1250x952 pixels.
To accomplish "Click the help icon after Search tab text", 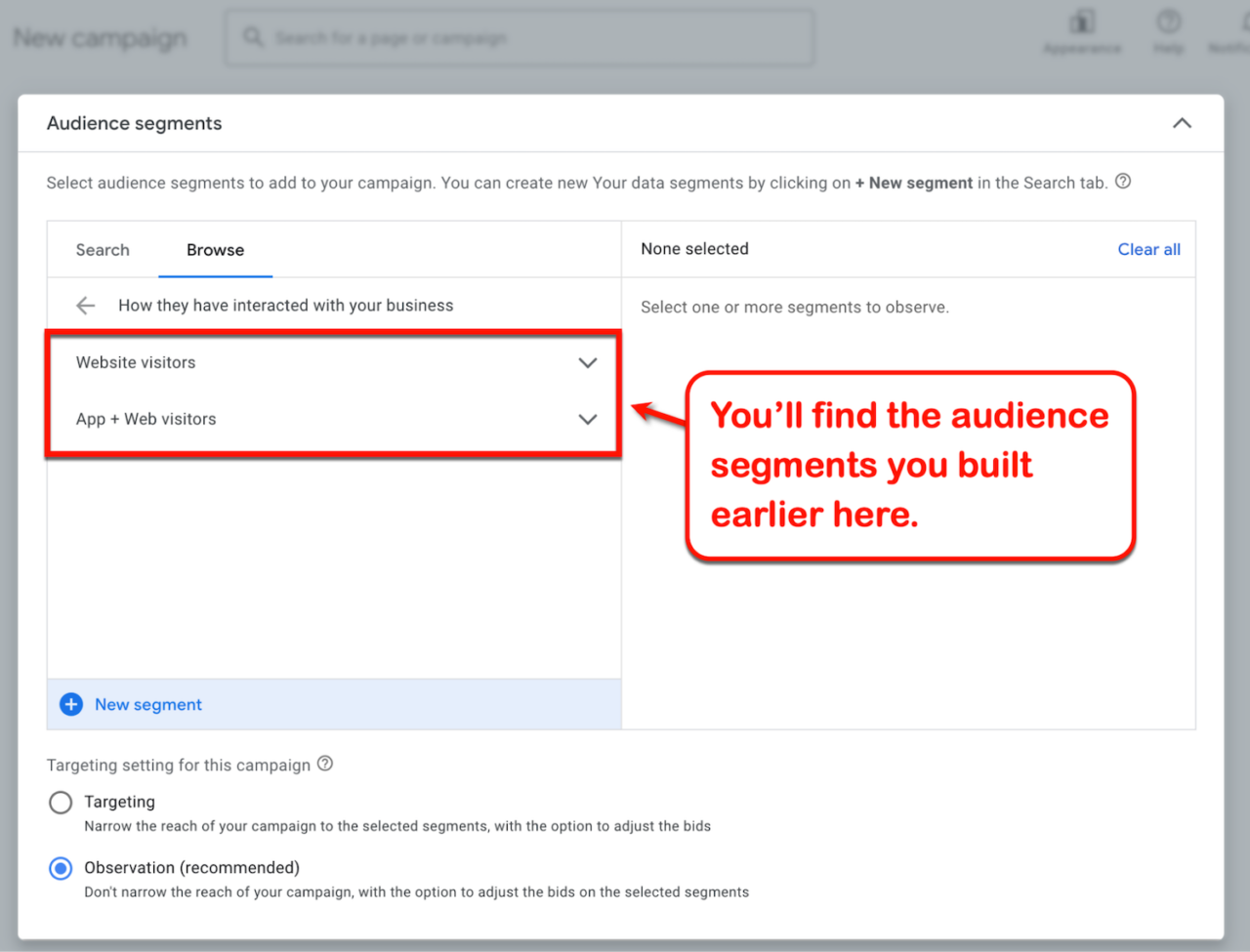I will pyautogui.click(x=1123, y=182).
